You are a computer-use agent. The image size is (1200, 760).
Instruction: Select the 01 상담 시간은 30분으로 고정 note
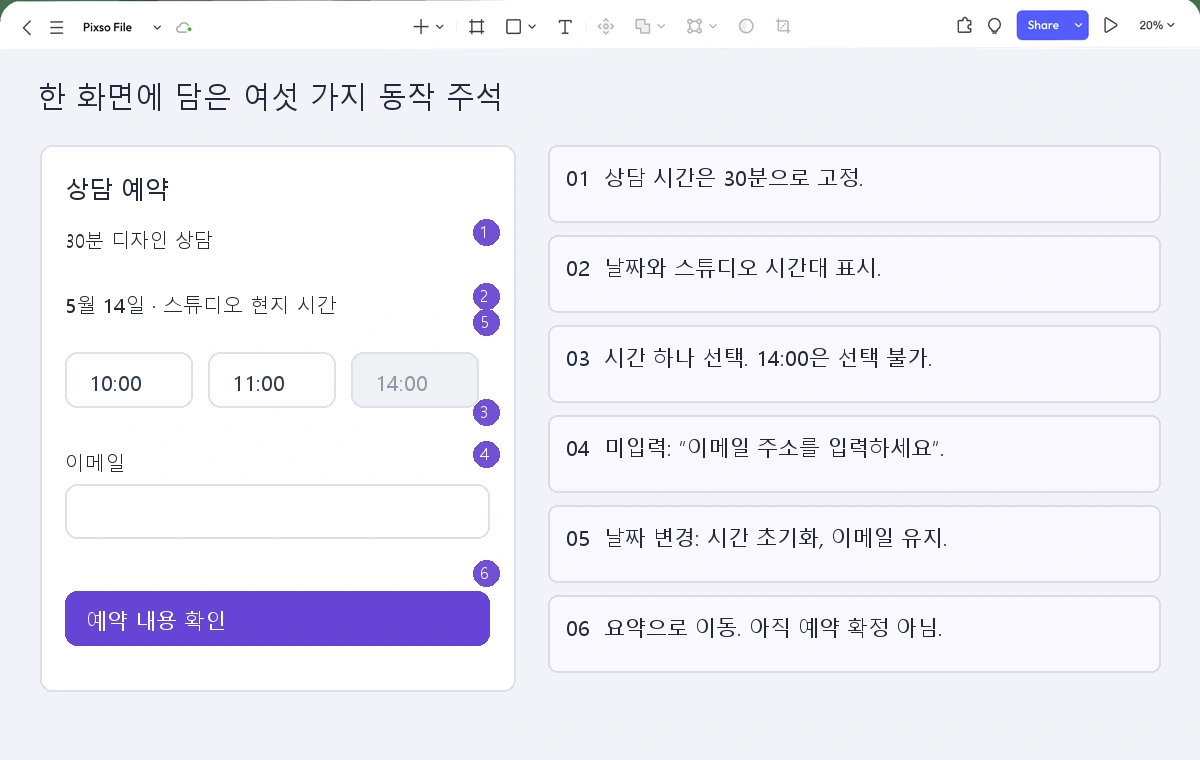[854, 184]
